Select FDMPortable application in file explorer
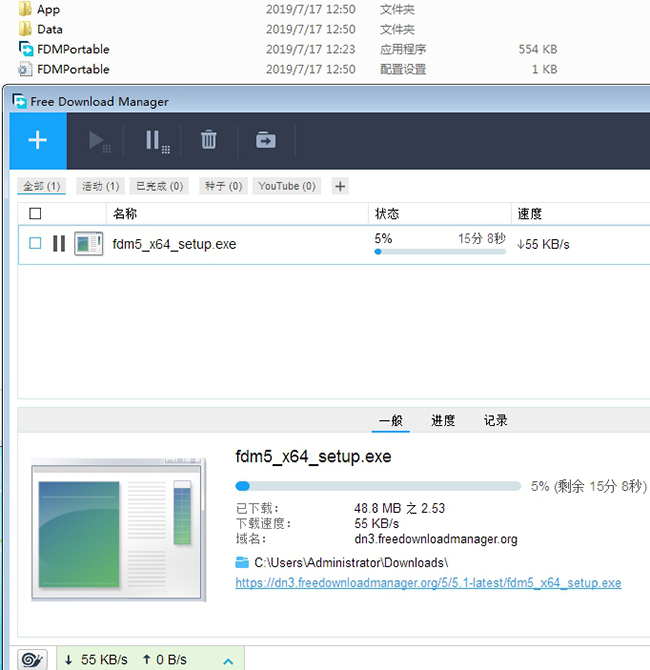Image resolution: width=650 pixels, height=670 pixels. coord(73,49)
